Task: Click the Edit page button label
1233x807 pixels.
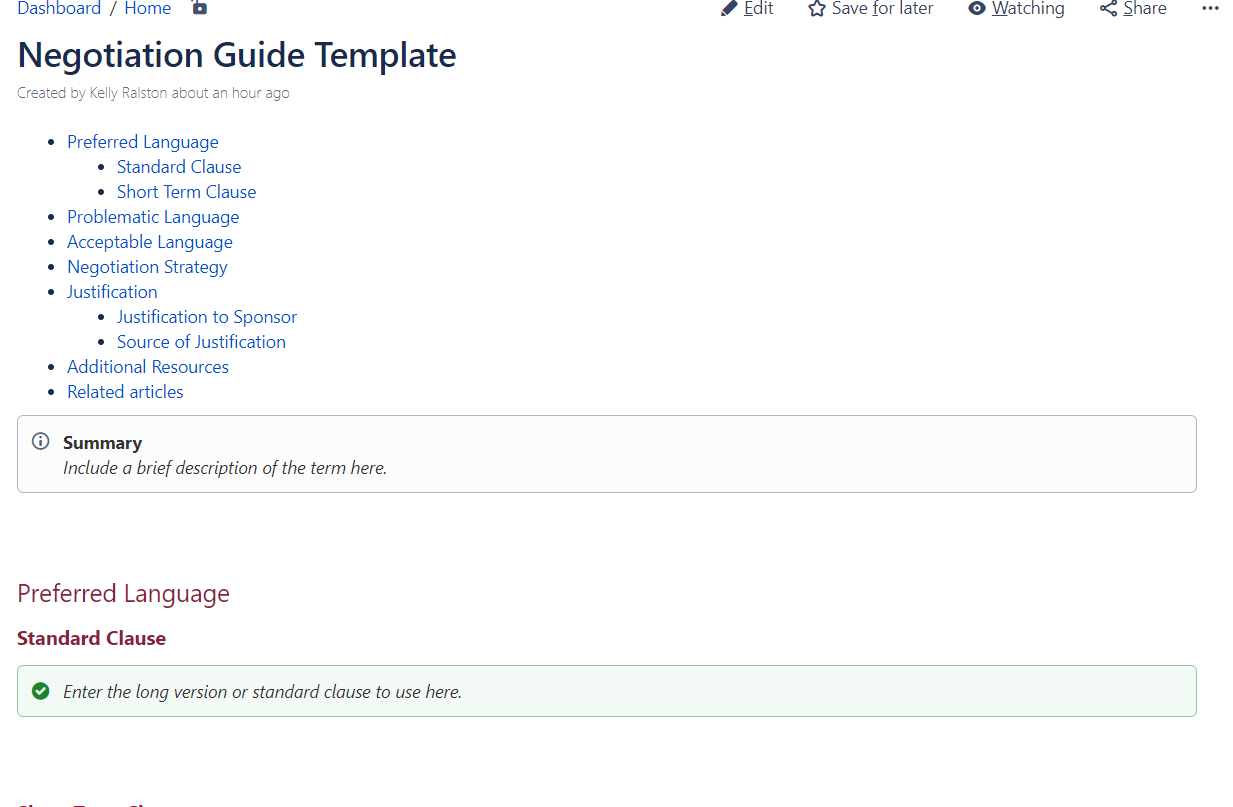Action: (x=759, y=8)
